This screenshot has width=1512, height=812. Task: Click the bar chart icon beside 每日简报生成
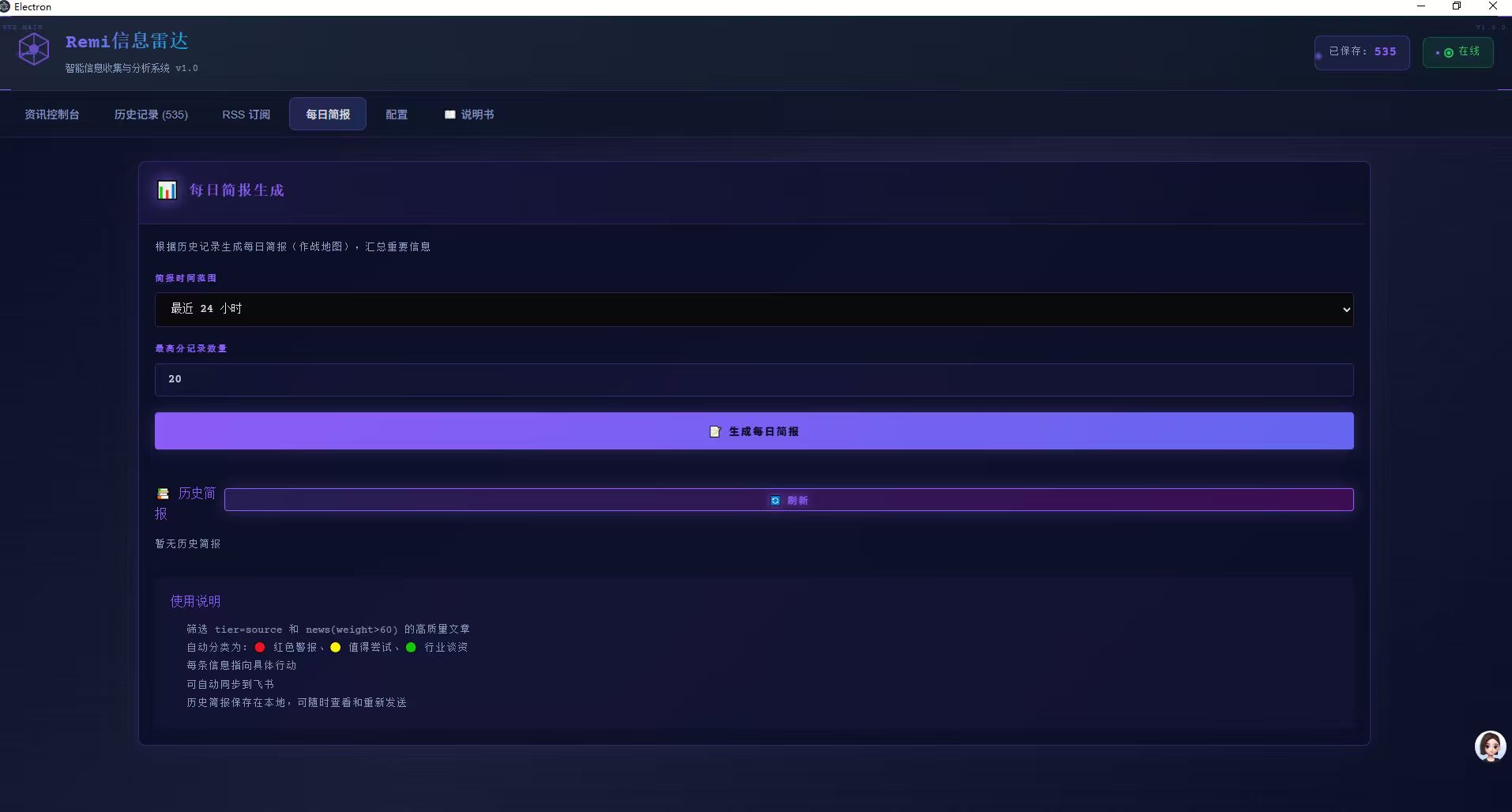[x=167, y=190]
